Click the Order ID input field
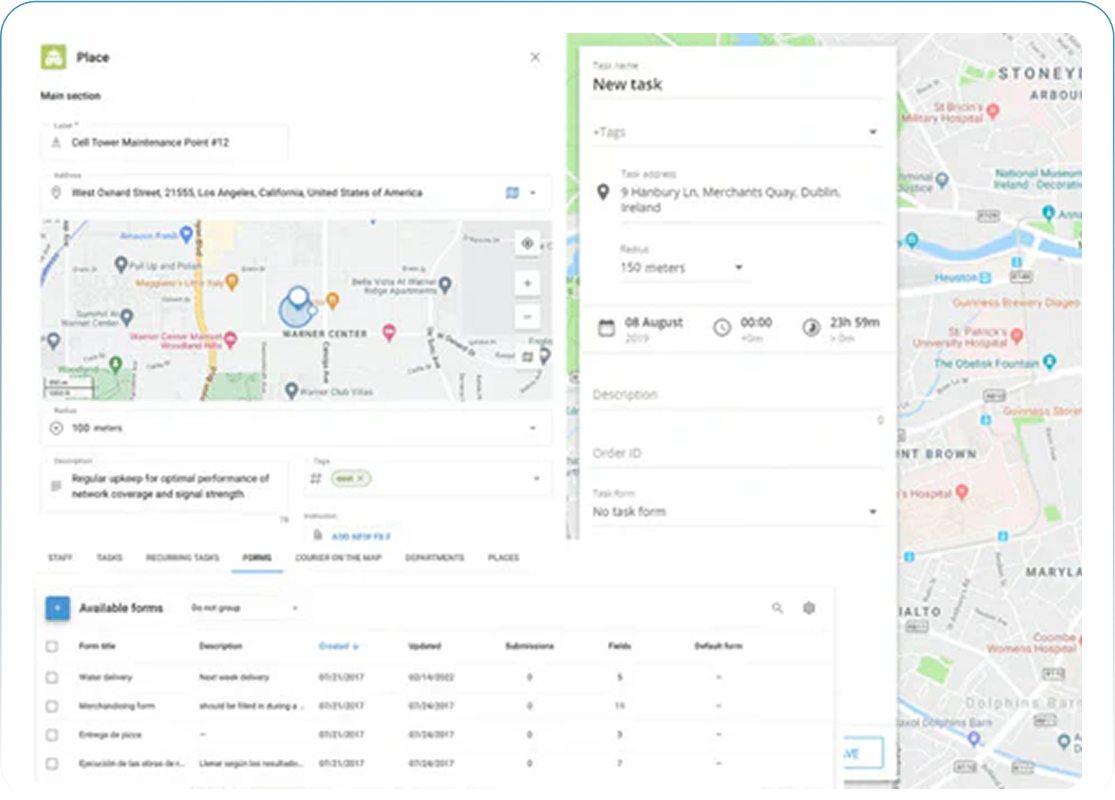 [x=735, y=453]
